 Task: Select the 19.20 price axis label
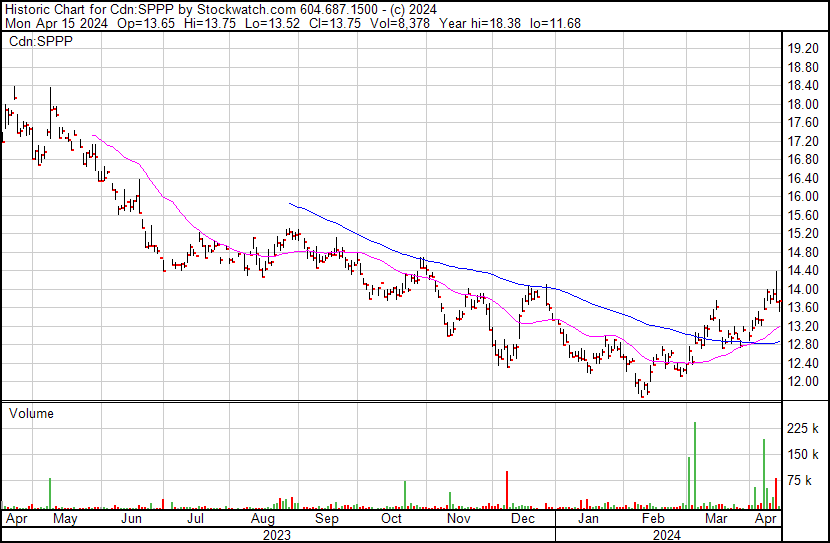tap(804, 48)
